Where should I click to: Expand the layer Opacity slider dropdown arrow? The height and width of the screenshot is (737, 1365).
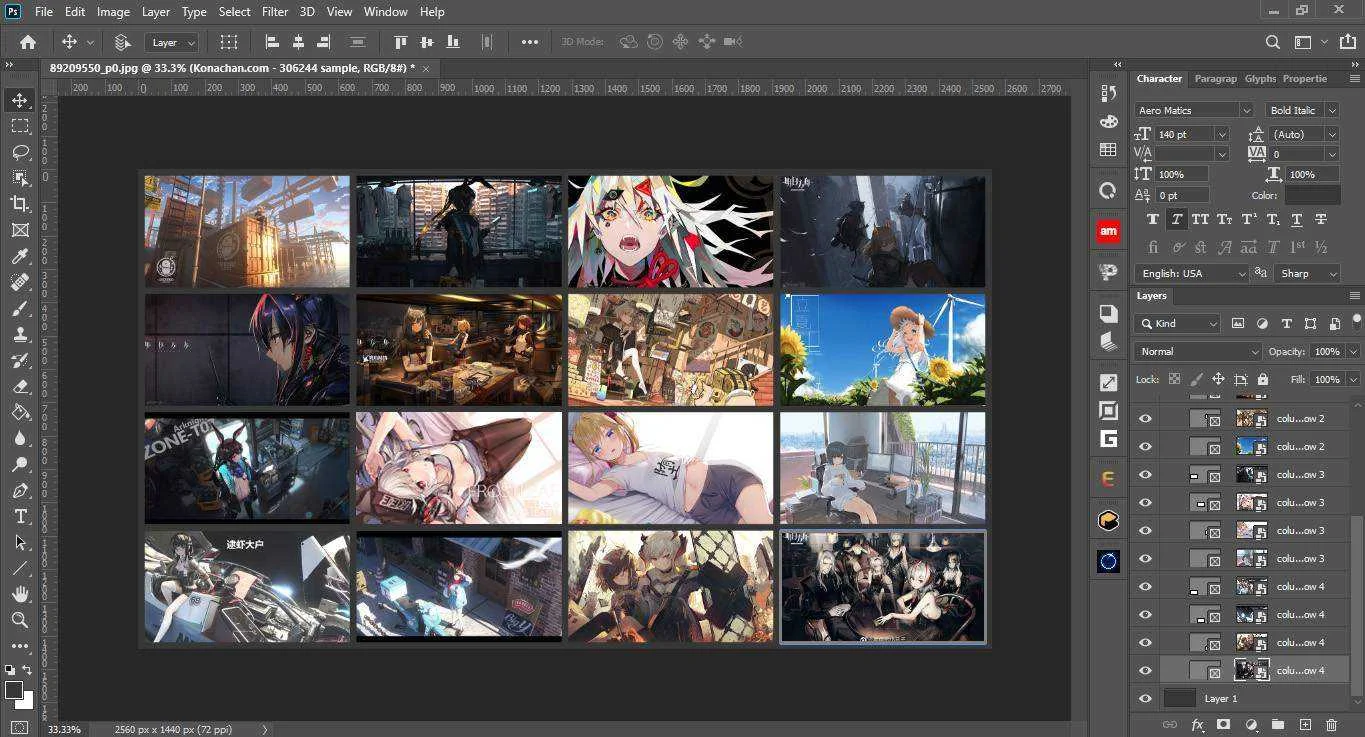(x=1353, y=352)
